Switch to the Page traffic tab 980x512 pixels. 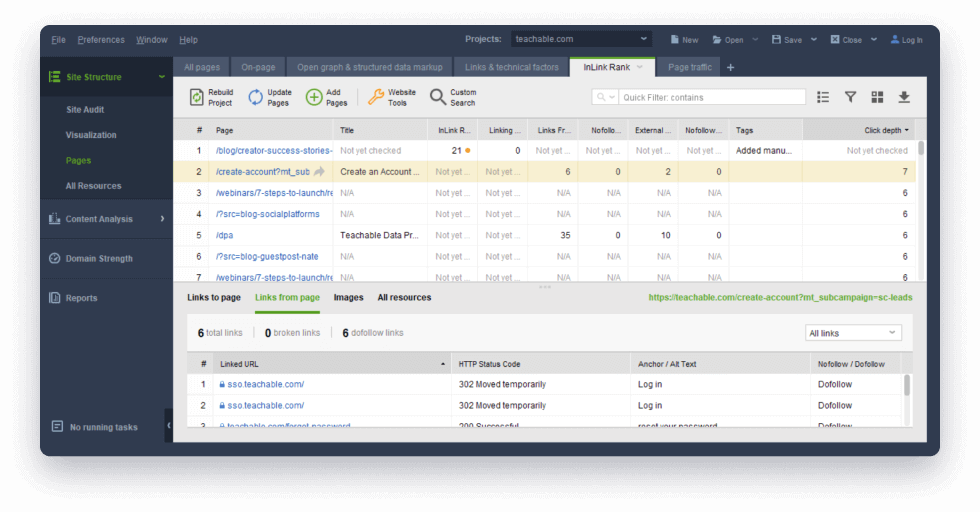point(689,68)
